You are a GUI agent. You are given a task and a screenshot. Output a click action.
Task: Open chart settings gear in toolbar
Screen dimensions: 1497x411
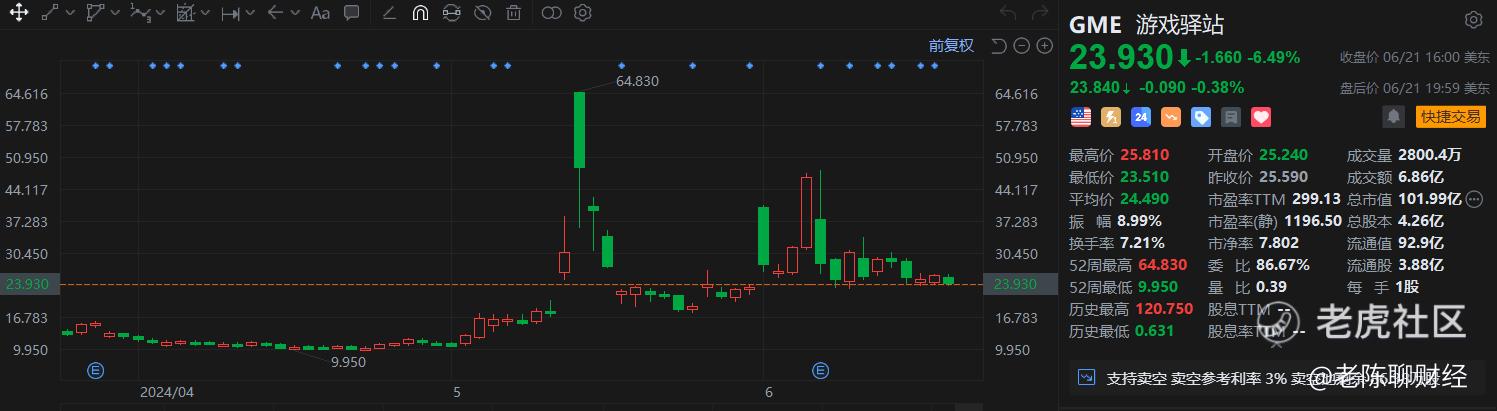pyautogui.click(x=583, y=13)
